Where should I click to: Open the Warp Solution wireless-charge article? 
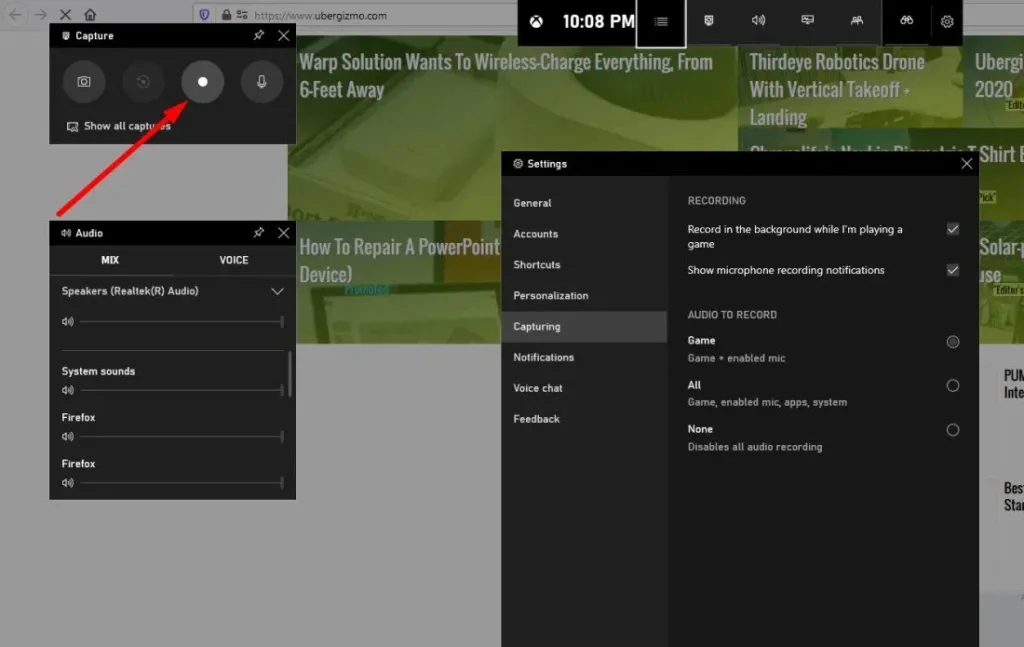pyautogui.click(x=505, y=76)
